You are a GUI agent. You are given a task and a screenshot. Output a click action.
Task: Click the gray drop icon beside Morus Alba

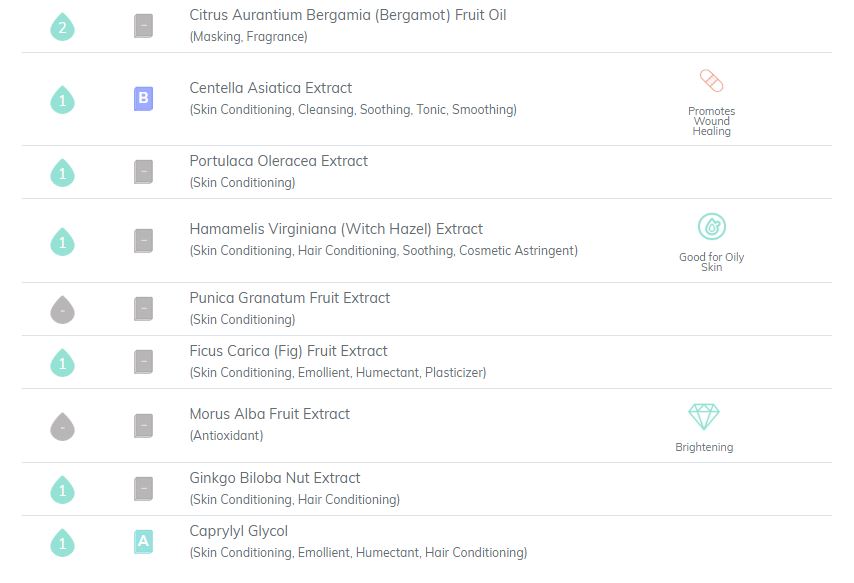(x=63, y=426)
